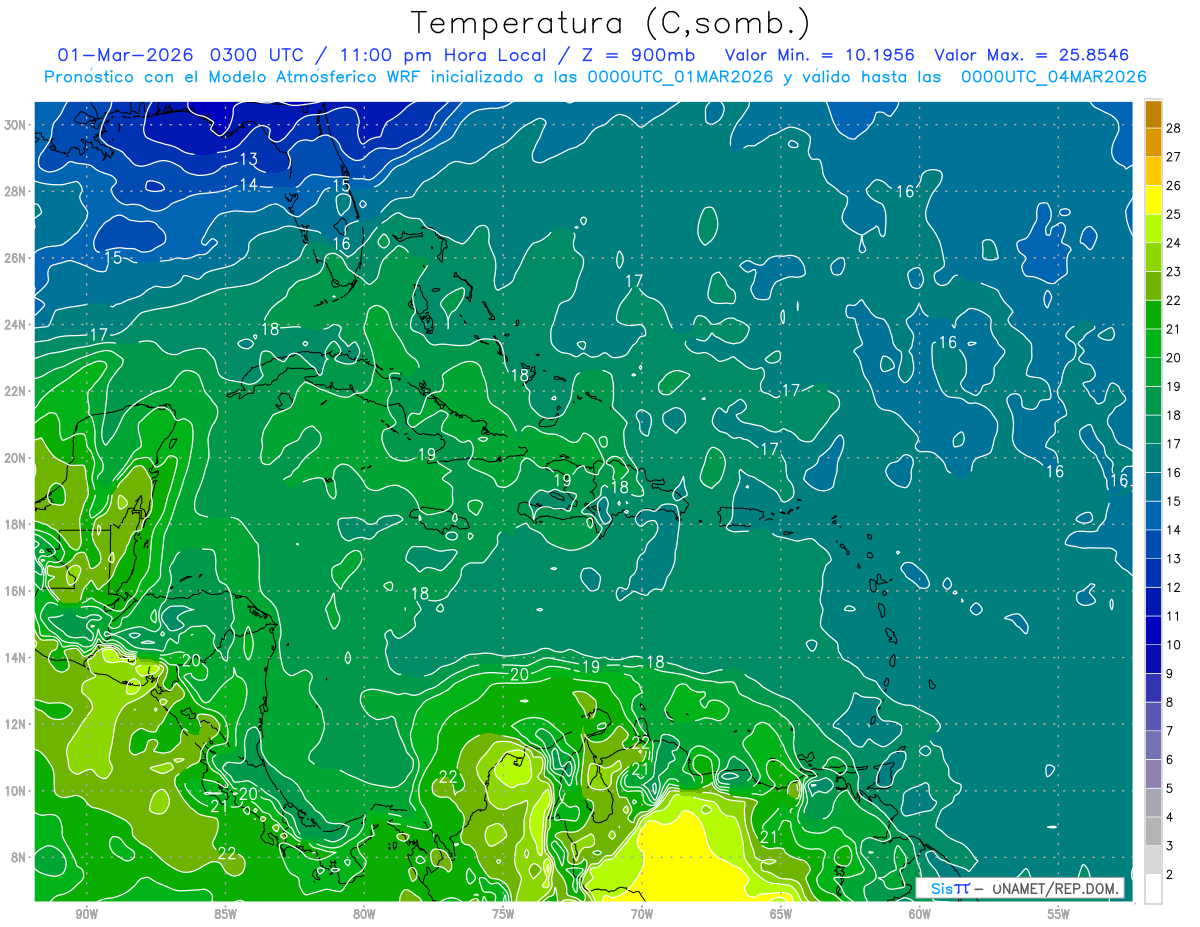Click the "22N" latitude axis label

(15, 391)
